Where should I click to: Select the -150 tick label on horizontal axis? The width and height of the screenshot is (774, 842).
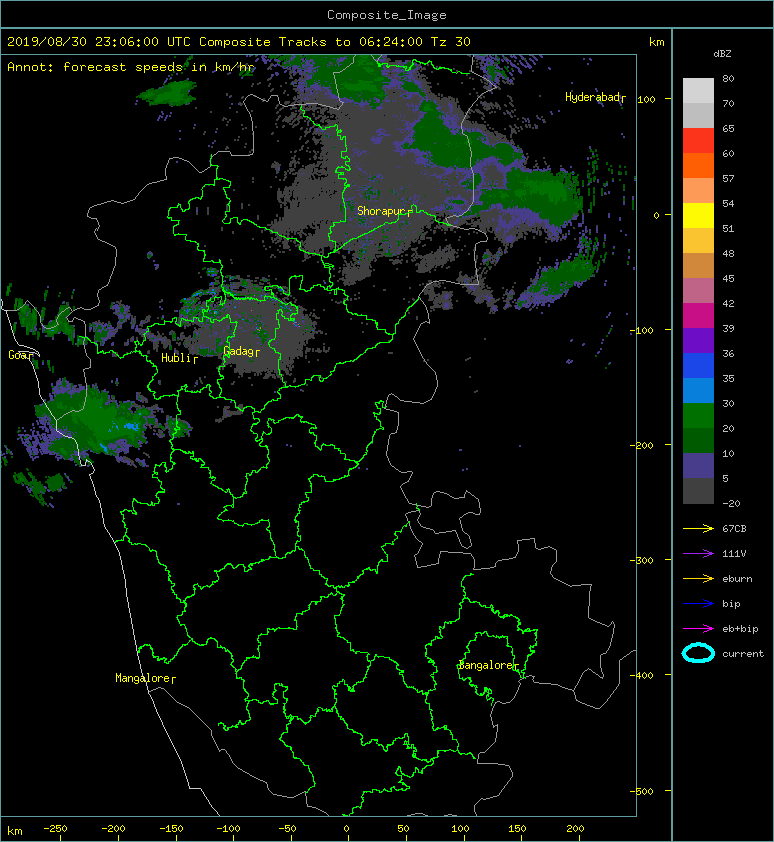click(x=171, y=829)
